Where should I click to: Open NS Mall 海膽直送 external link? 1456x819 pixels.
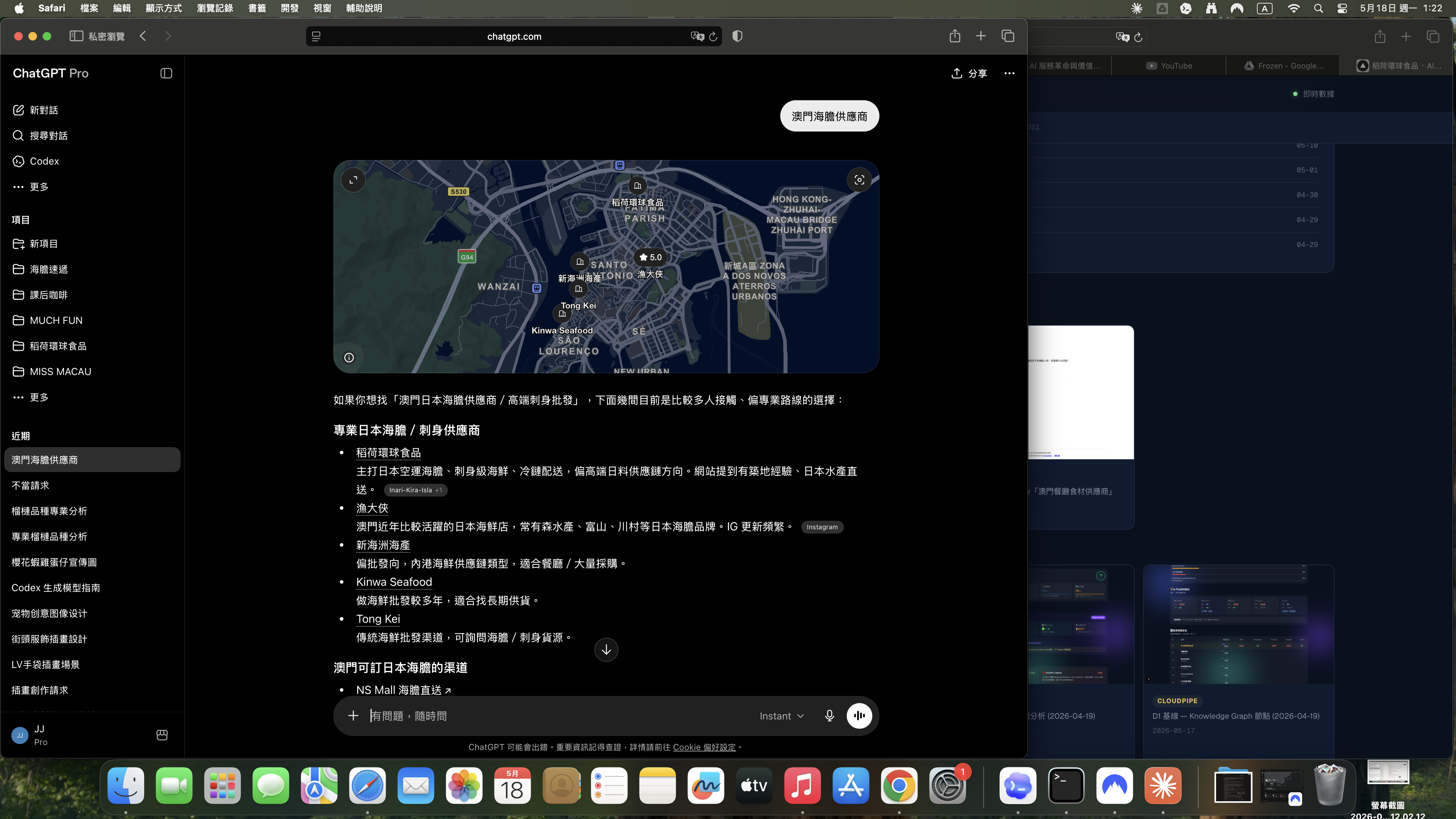(x=403, y=690)
